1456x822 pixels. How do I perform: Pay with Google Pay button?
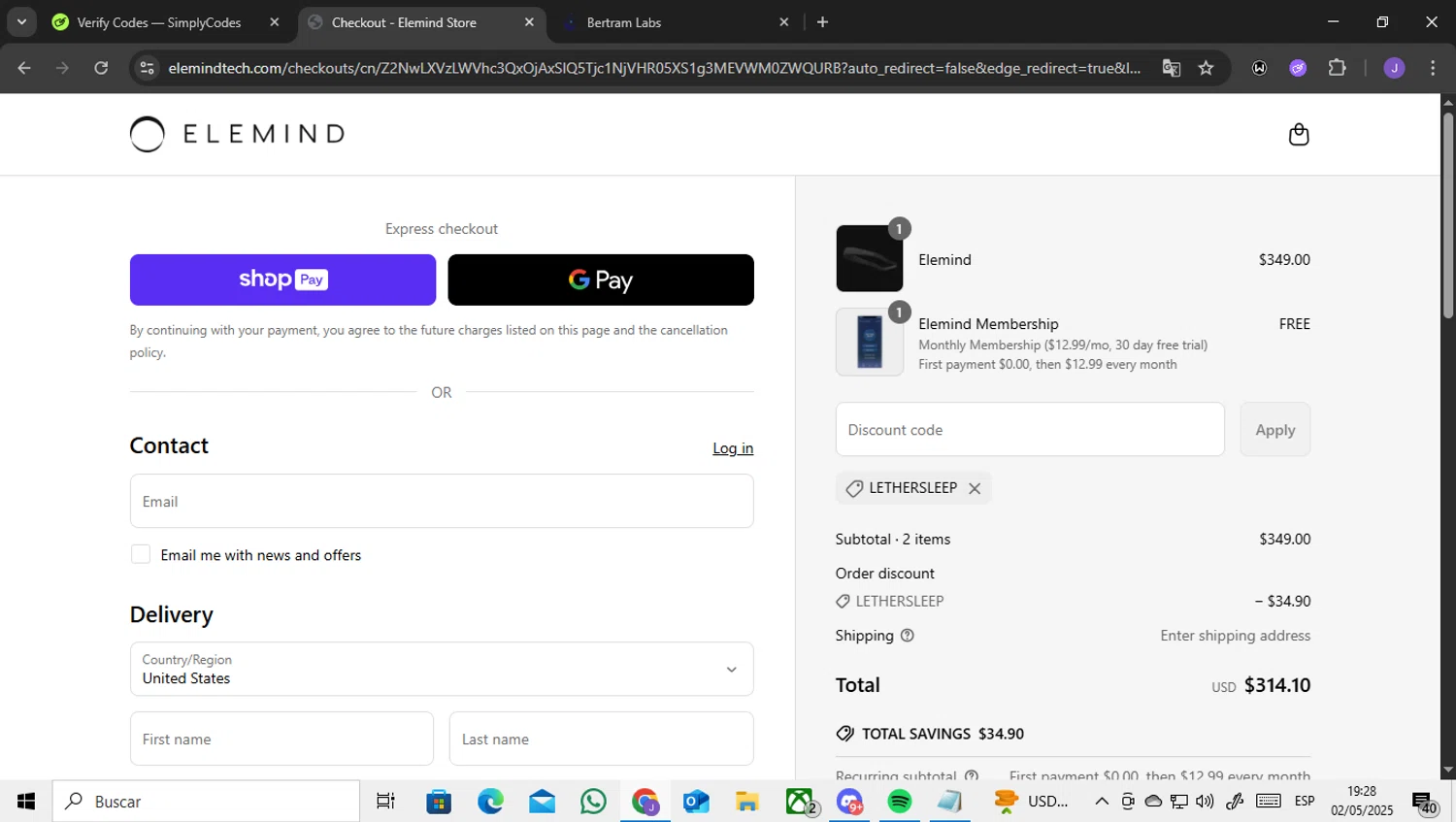601,279
